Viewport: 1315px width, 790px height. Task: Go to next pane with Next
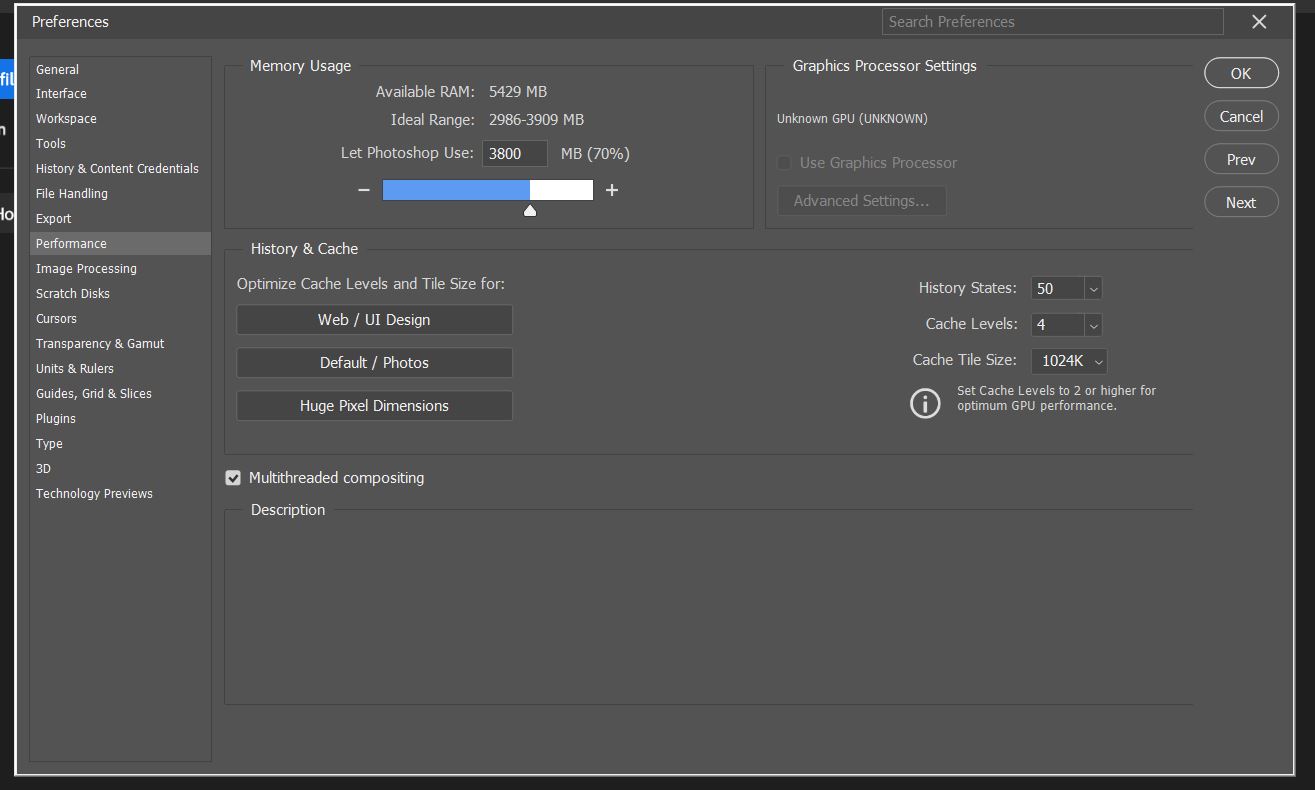click(1241, 202)
